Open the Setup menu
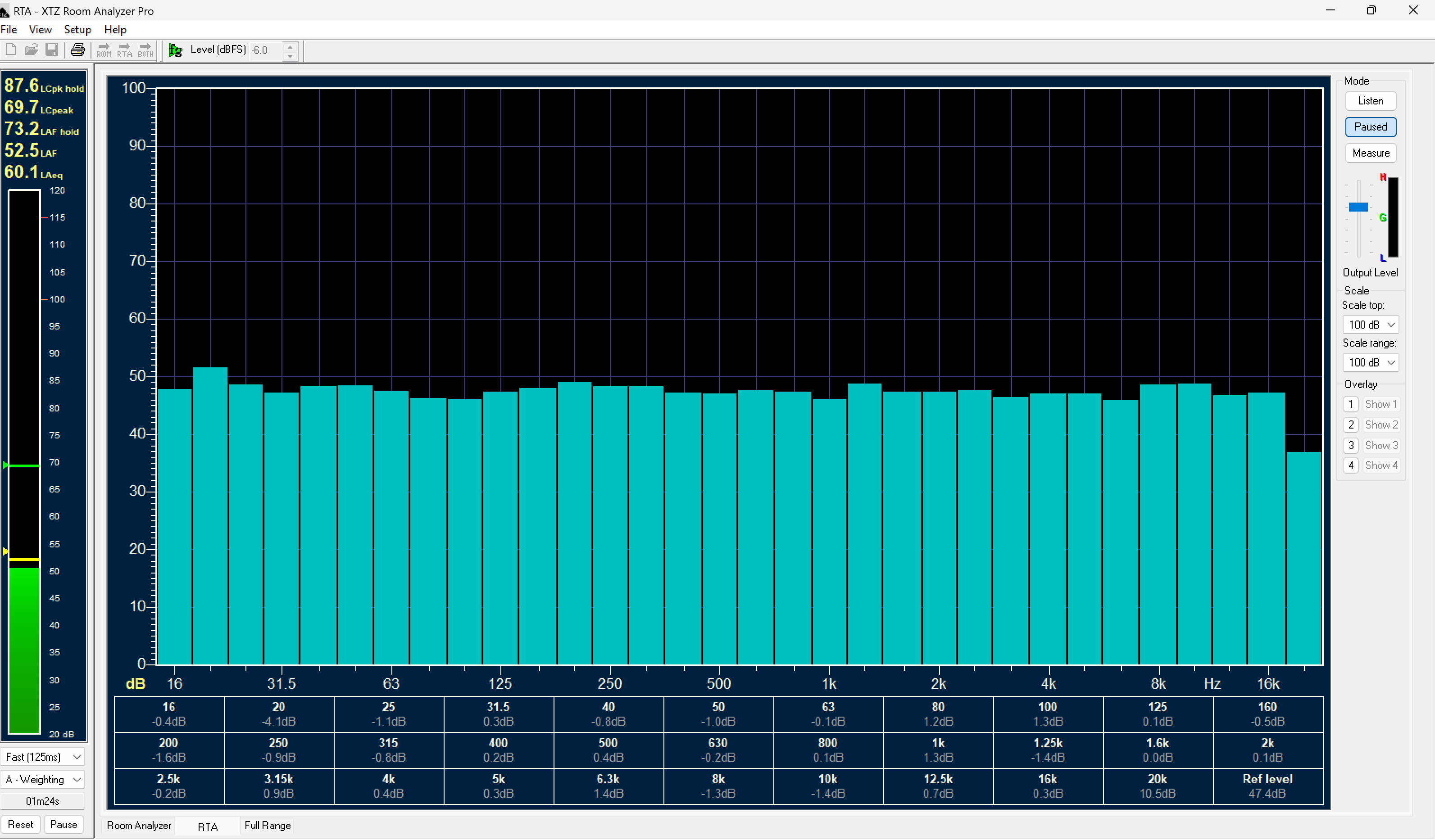The height and width of the screenshot is (840, 1435). [77, 30]
